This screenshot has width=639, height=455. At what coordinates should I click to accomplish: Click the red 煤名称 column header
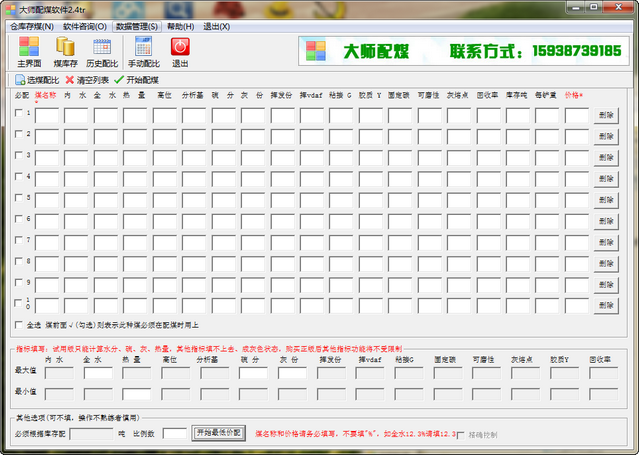[46, 95]
